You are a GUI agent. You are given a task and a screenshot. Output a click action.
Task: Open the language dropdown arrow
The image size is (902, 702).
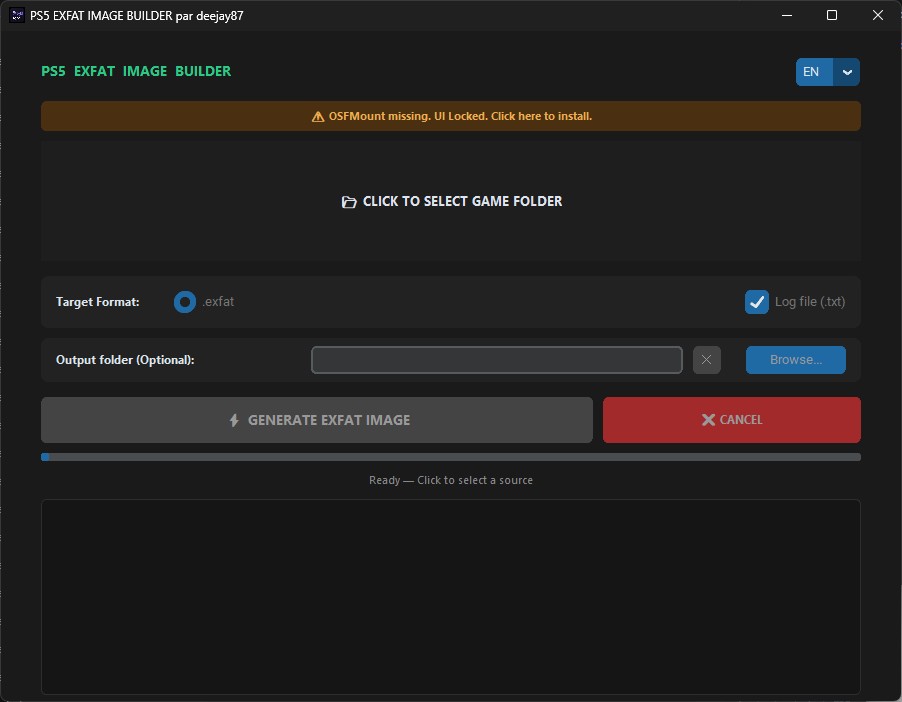click(846, 72)
